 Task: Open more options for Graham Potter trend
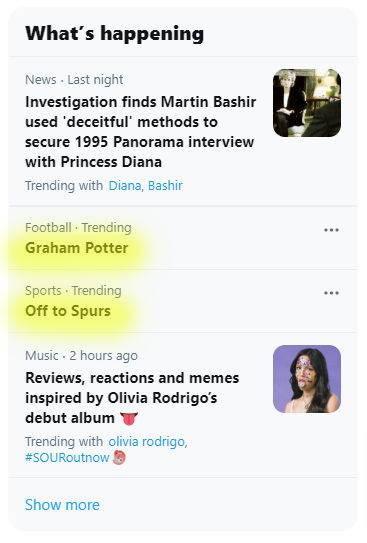[x=331, y=230]
